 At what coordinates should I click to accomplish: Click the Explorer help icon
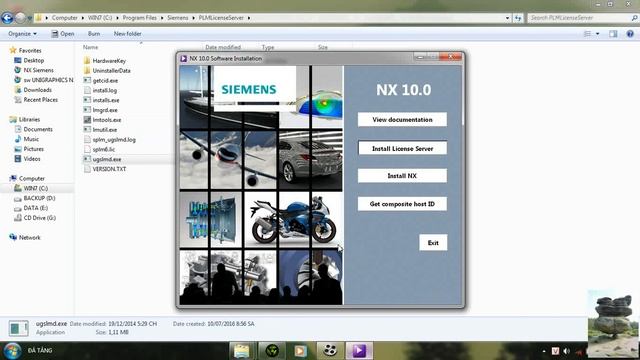(630, 34)
